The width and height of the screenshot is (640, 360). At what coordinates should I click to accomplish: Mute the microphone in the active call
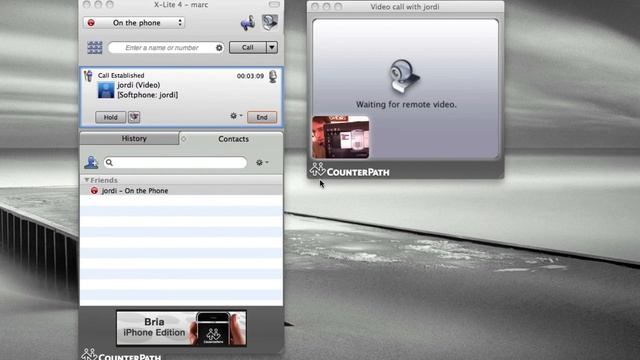click(x=273, y=76)
